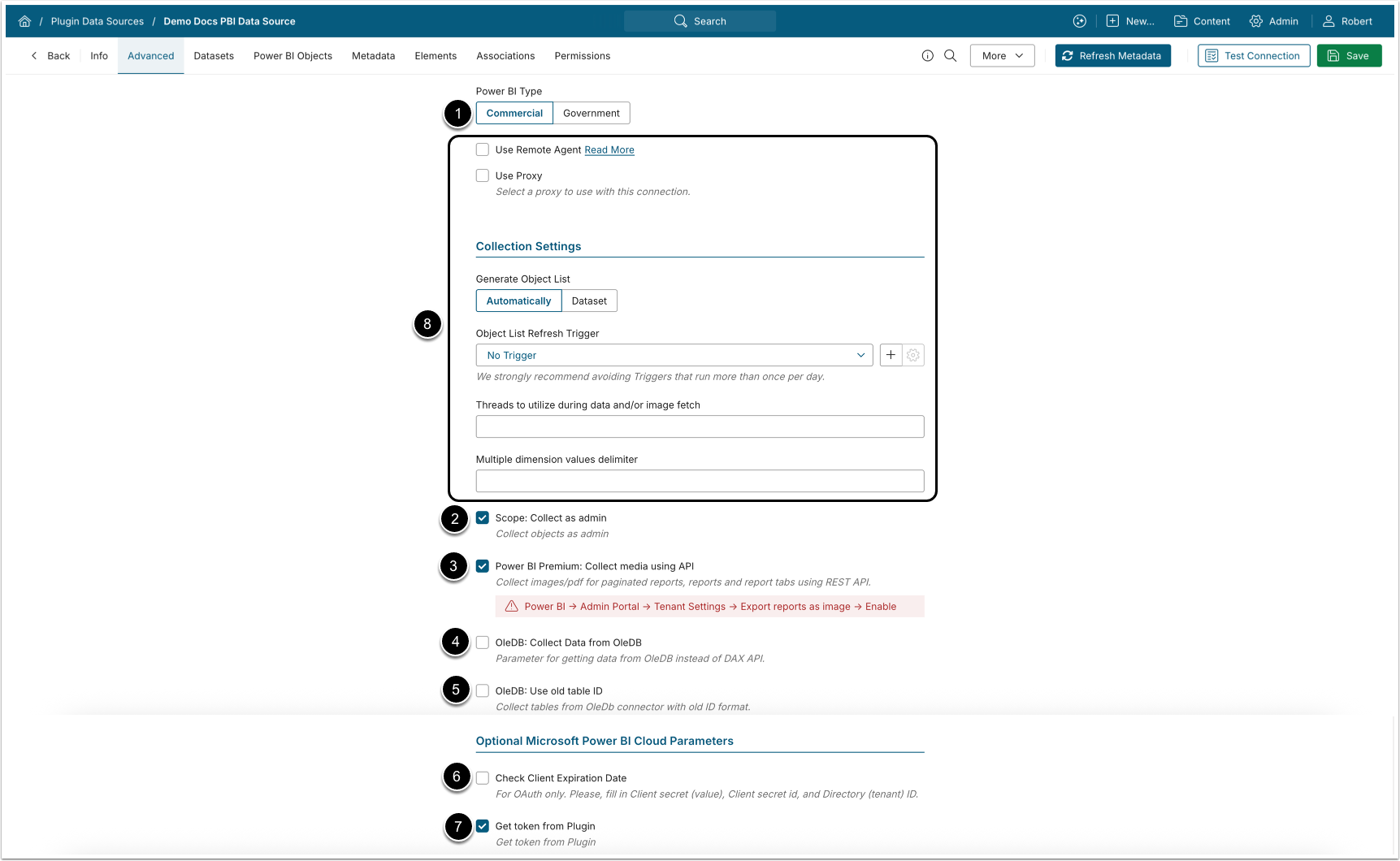1400x861 pixels.
Task: Open the search magnifier beside the info icon
Action: coord(951,55)
